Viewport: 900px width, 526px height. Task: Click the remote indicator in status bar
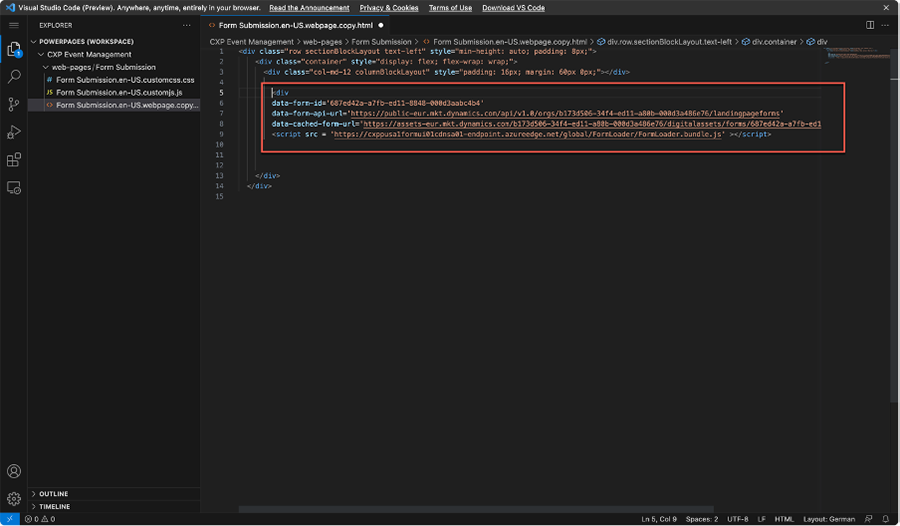click(x=10, y=519)
